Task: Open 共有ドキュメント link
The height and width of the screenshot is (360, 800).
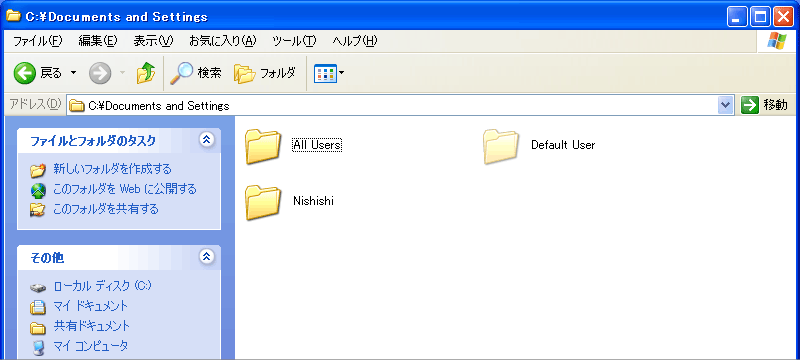Action: (92, 326)
